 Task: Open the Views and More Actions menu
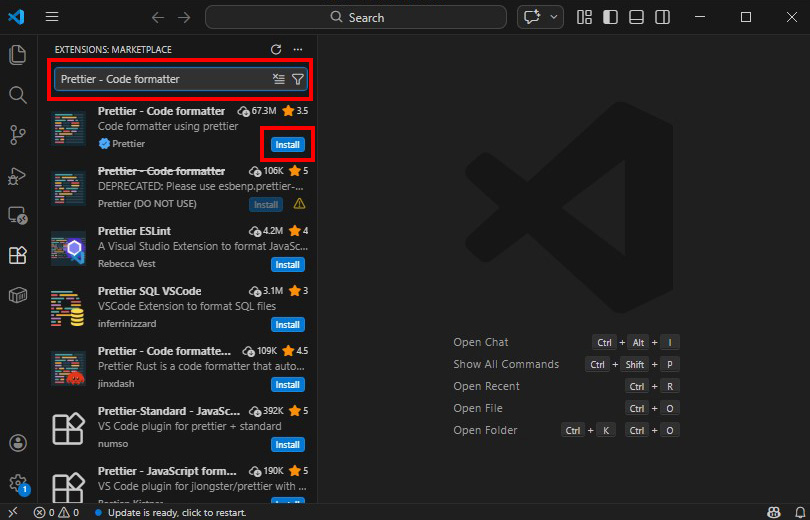point(297,49)
